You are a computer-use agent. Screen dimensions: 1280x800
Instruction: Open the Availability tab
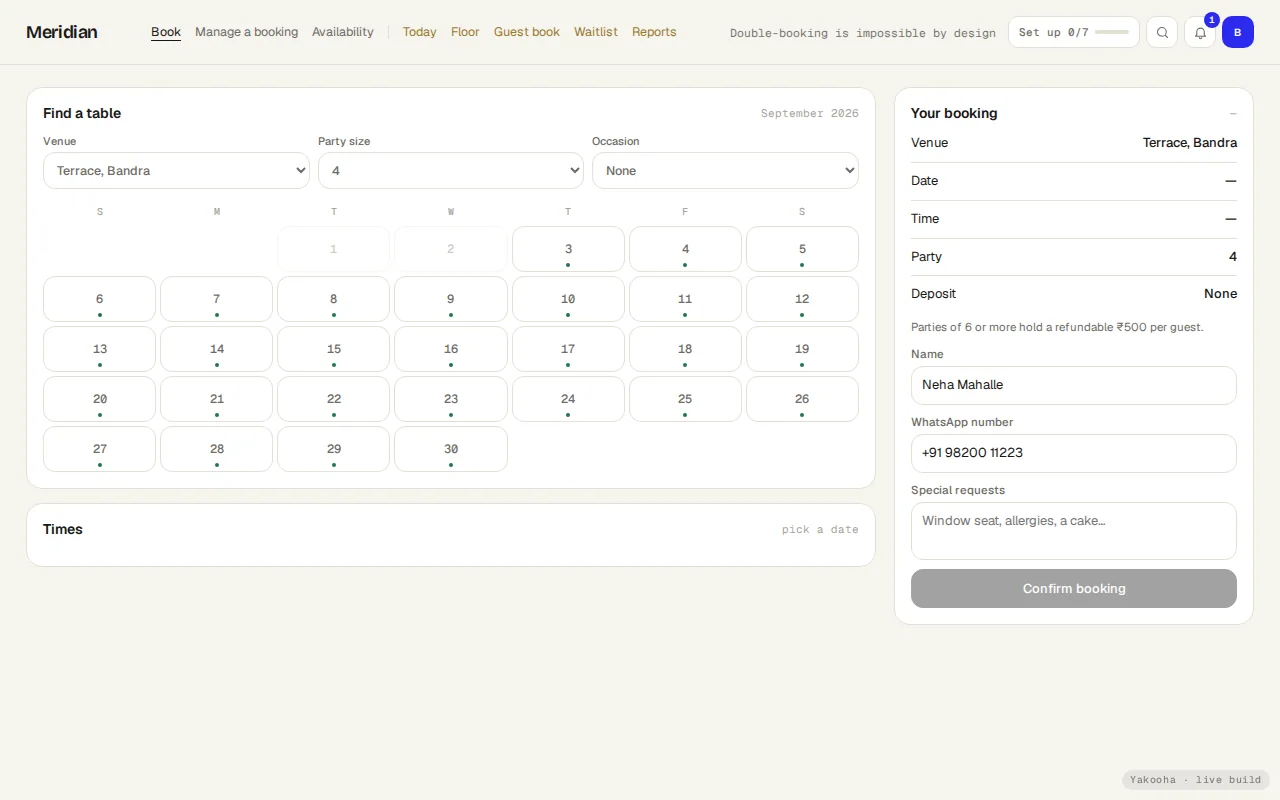coord(343,32)
